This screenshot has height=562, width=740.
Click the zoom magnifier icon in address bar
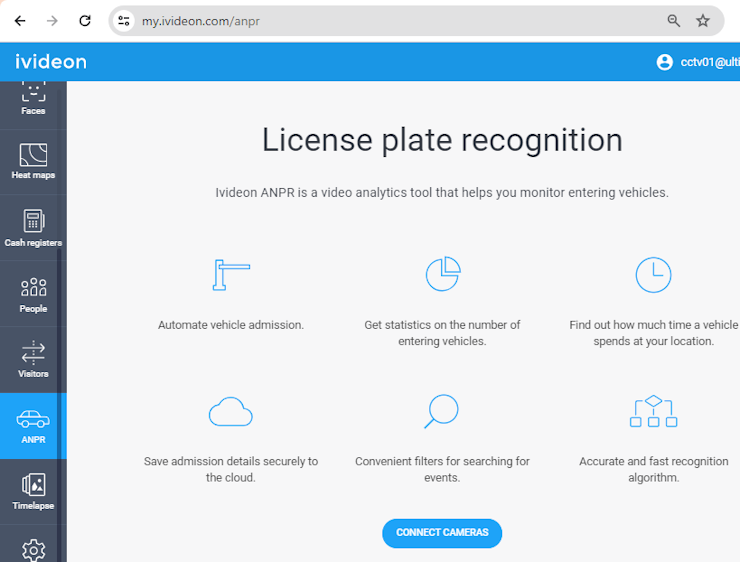pyautogui.click(x=673, y=21)
